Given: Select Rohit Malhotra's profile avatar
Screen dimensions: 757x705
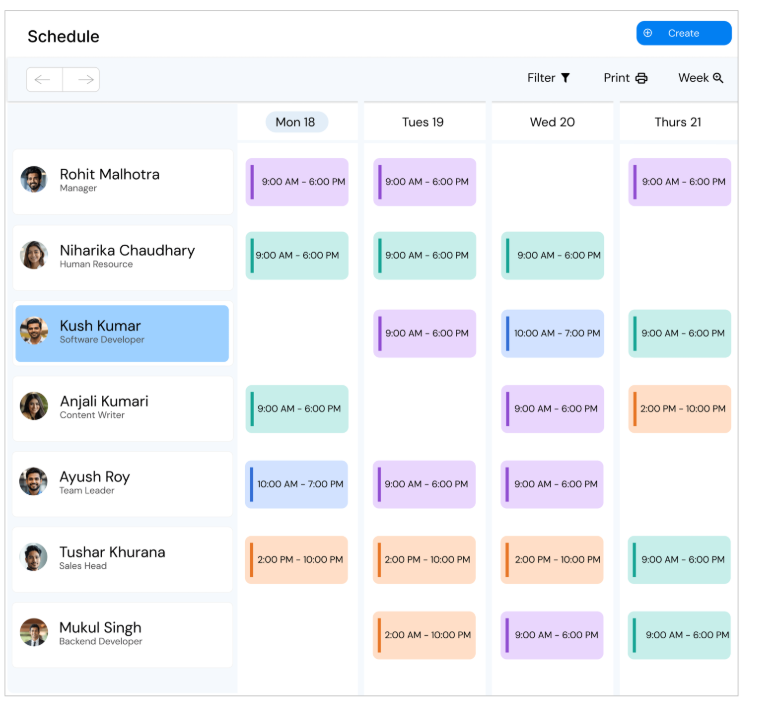Looking at the screenshot, I should click(x=34, y=180).
